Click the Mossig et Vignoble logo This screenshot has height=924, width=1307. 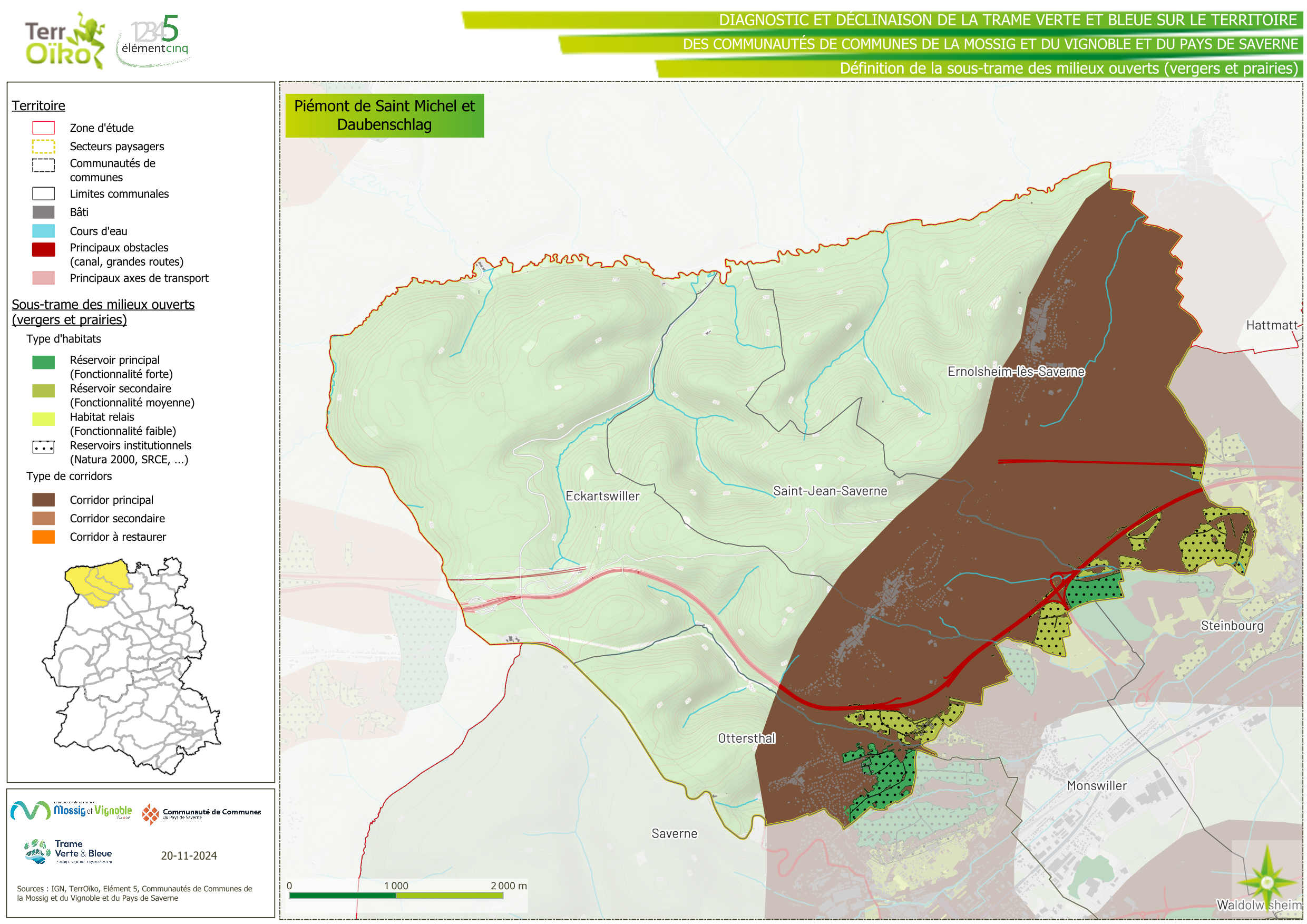click(71, 810)
